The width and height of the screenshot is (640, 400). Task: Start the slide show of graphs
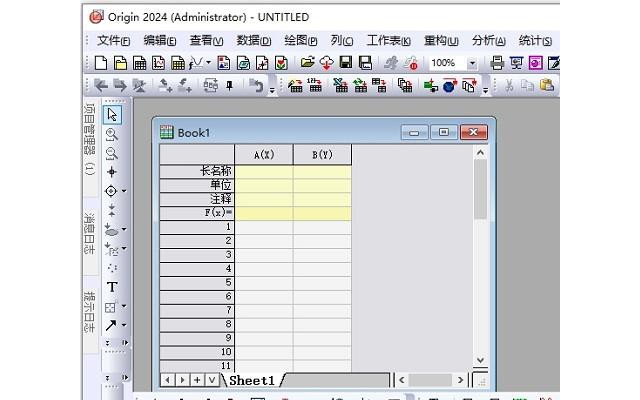(x=516, y=63)
